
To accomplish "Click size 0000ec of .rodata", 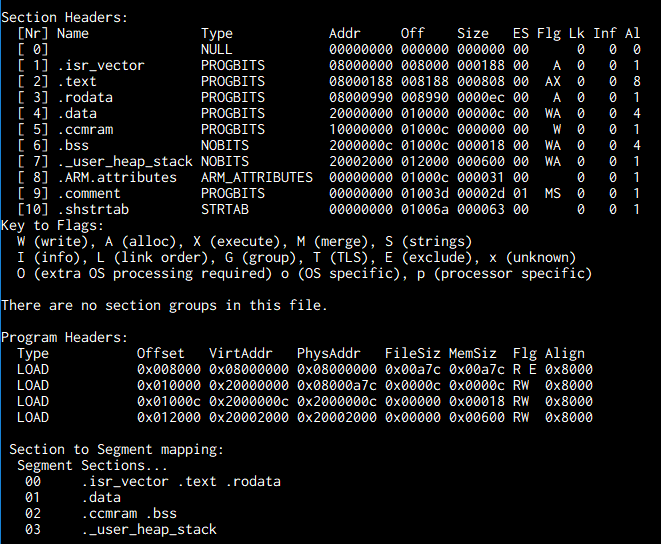I will (x=481, y=97).
